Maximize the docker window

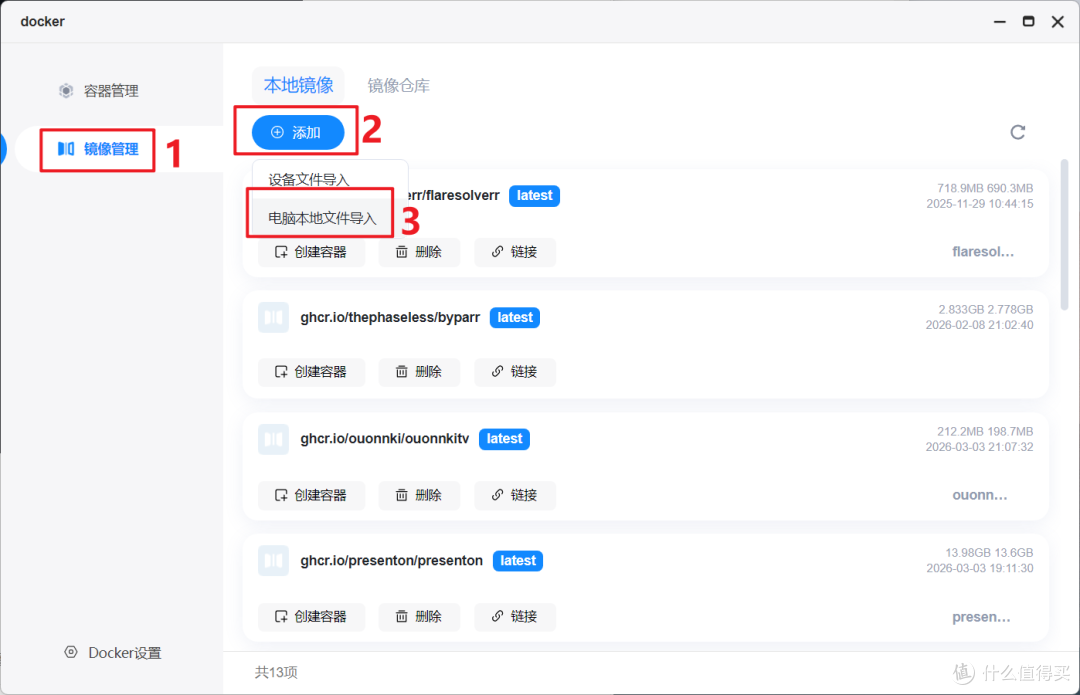pyautogui.click(x=1028, y=21)
